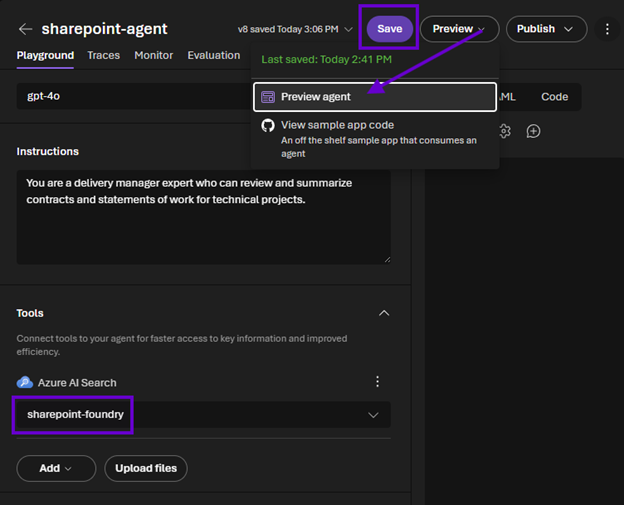This screenshot has height=505, width=624.
Task: Open the Add tool dropdown
Action: [56, 468]
